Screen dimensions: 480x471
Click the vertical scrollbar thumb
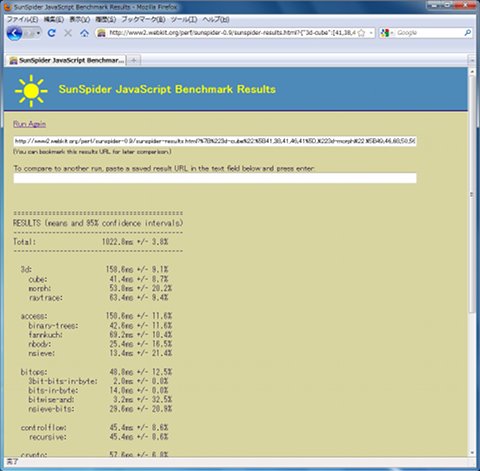tap(472, 194)
